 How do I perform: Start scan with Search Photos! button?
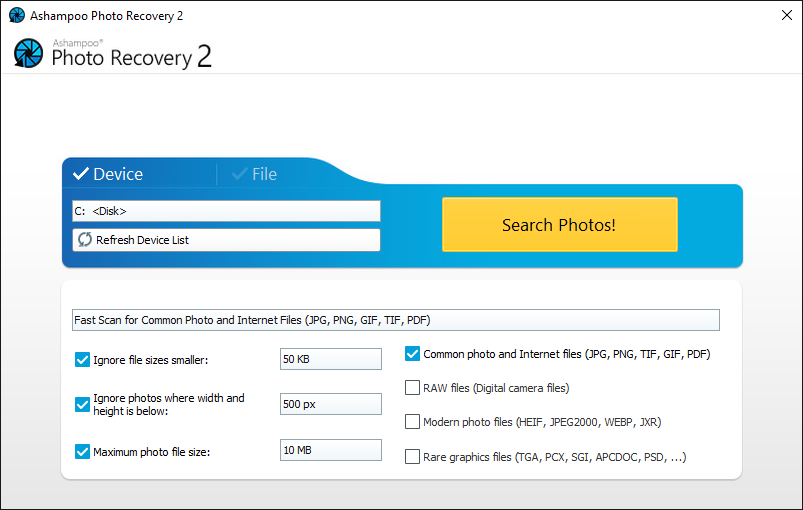[x=560, y=225]
